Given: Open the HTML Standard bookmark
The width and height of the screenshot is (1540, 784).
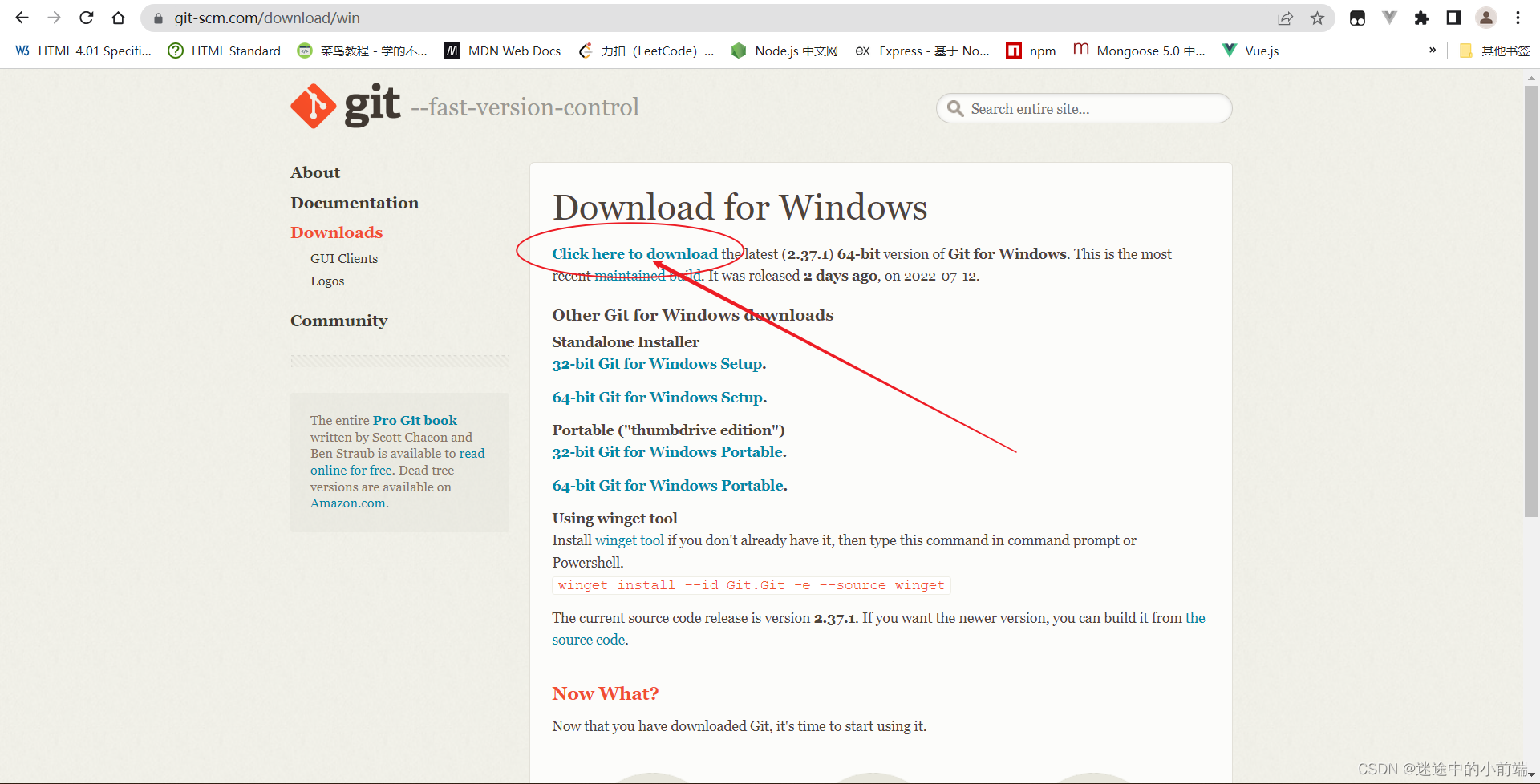Looking at the screenshot, I should click(224, 51).
